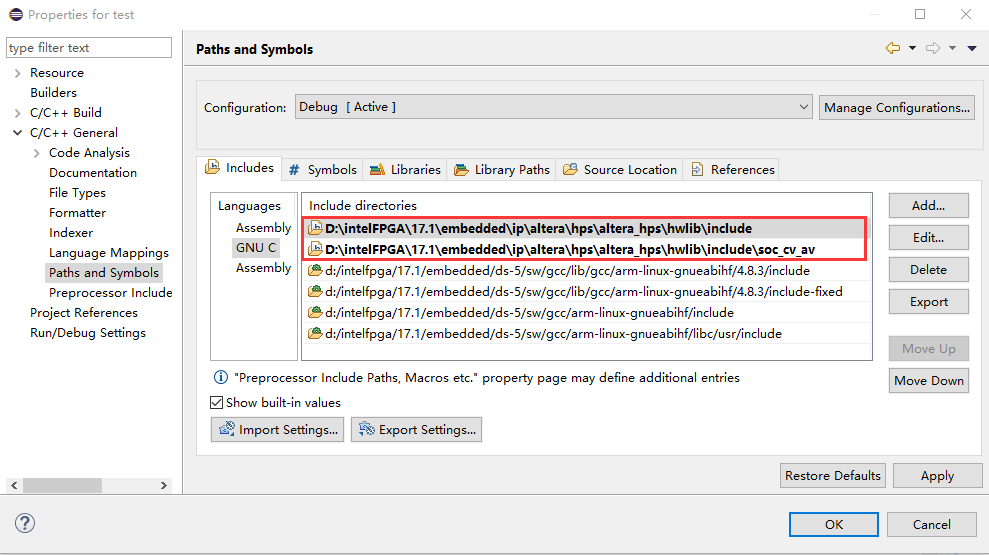Expand the C/C++ Build tree node
Viewport: 989px width, 555px height.
tap(17, 113)
